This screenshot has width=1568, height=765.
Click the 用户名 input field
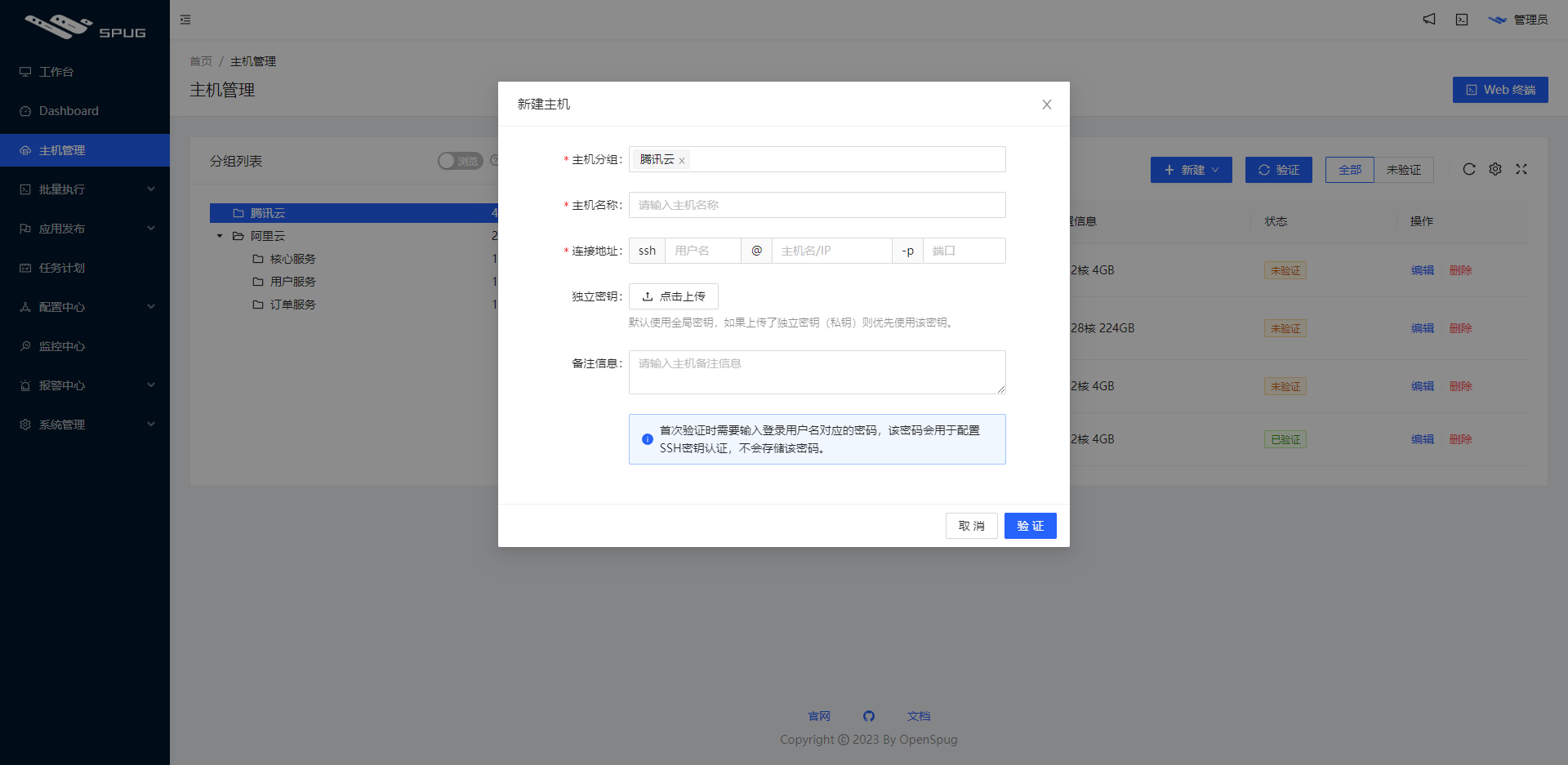[703, 251]
